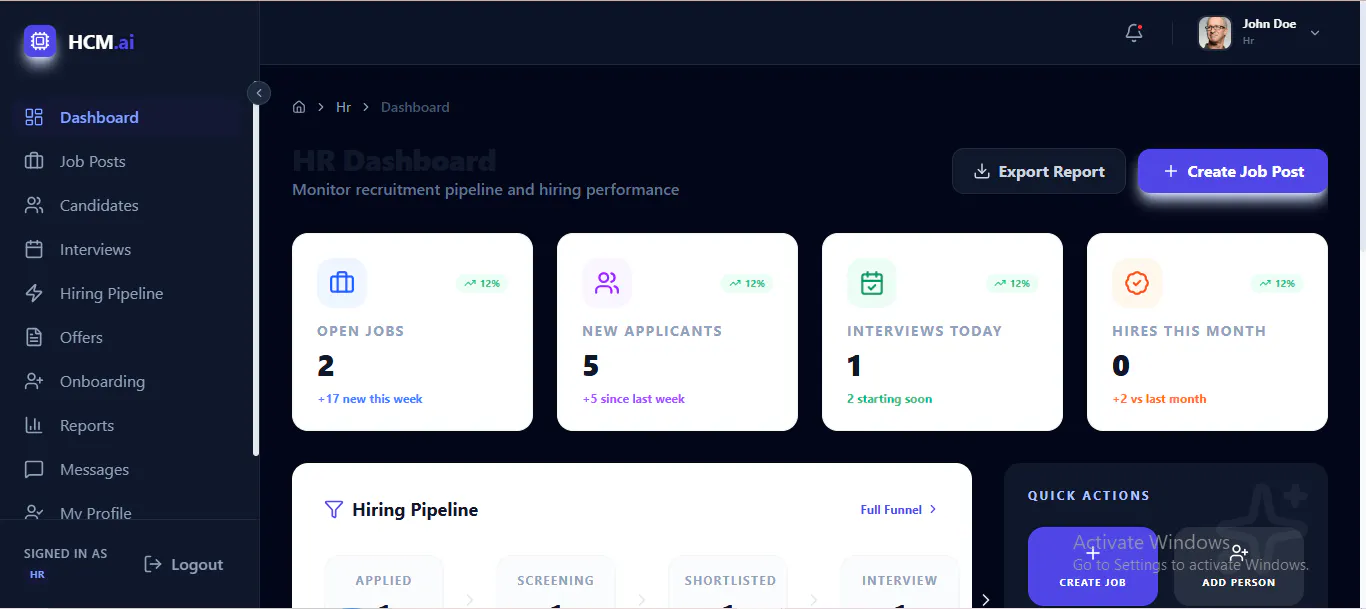Click the Hires This Month badge icon
This screenshot has width=1366, height=609.
click(1137, 283)
